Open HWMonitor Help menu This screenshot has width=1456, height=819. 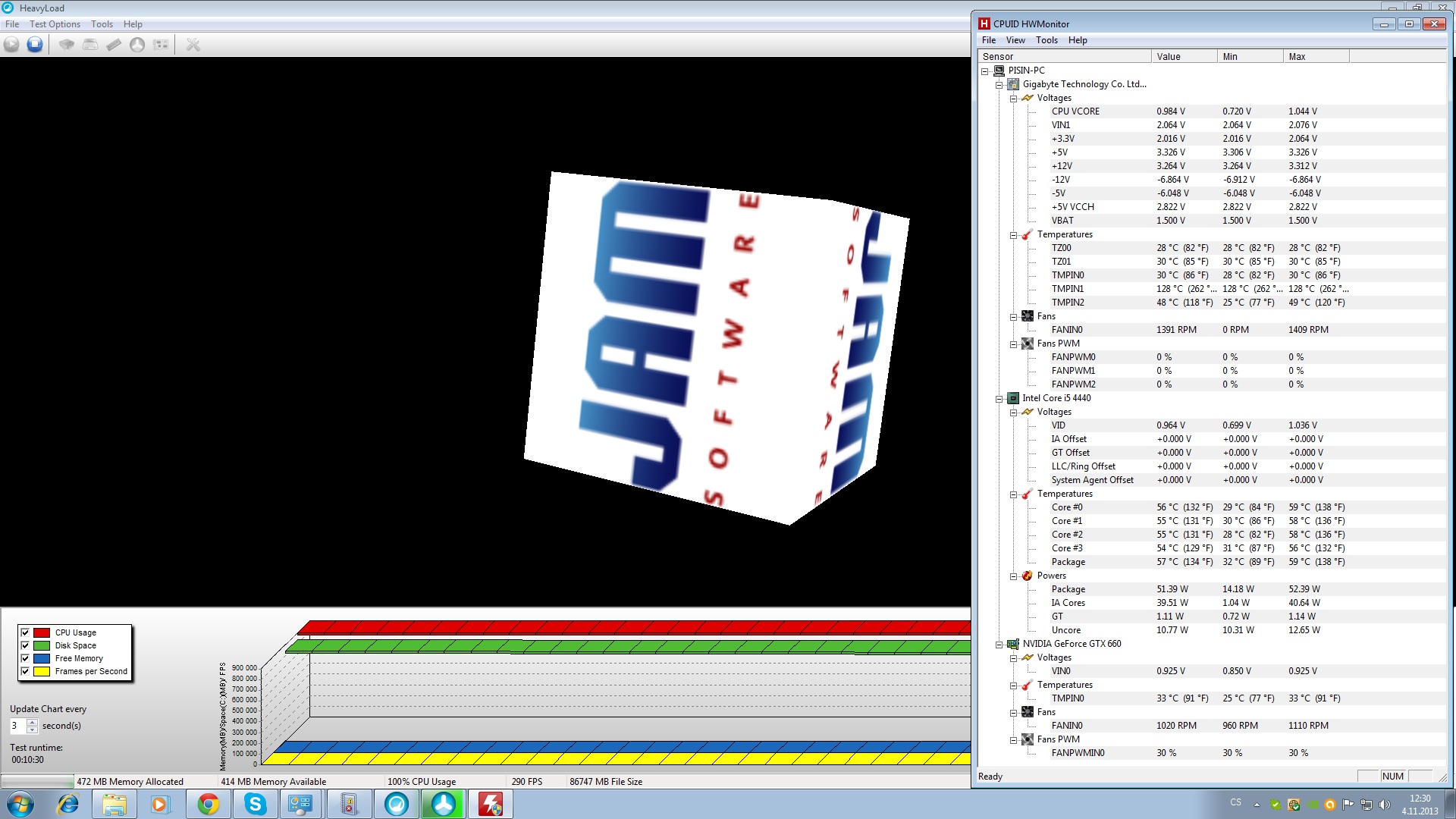click(x=1078, y=40)
